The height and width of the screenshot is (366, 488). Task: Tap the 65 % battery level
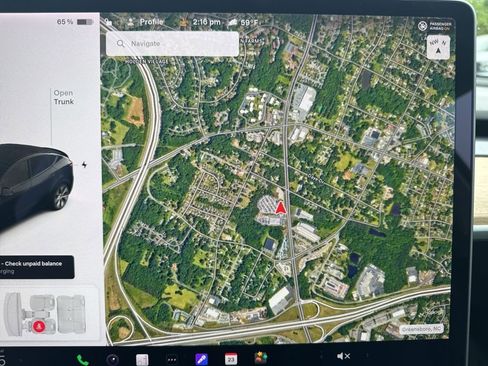point(65,22)
